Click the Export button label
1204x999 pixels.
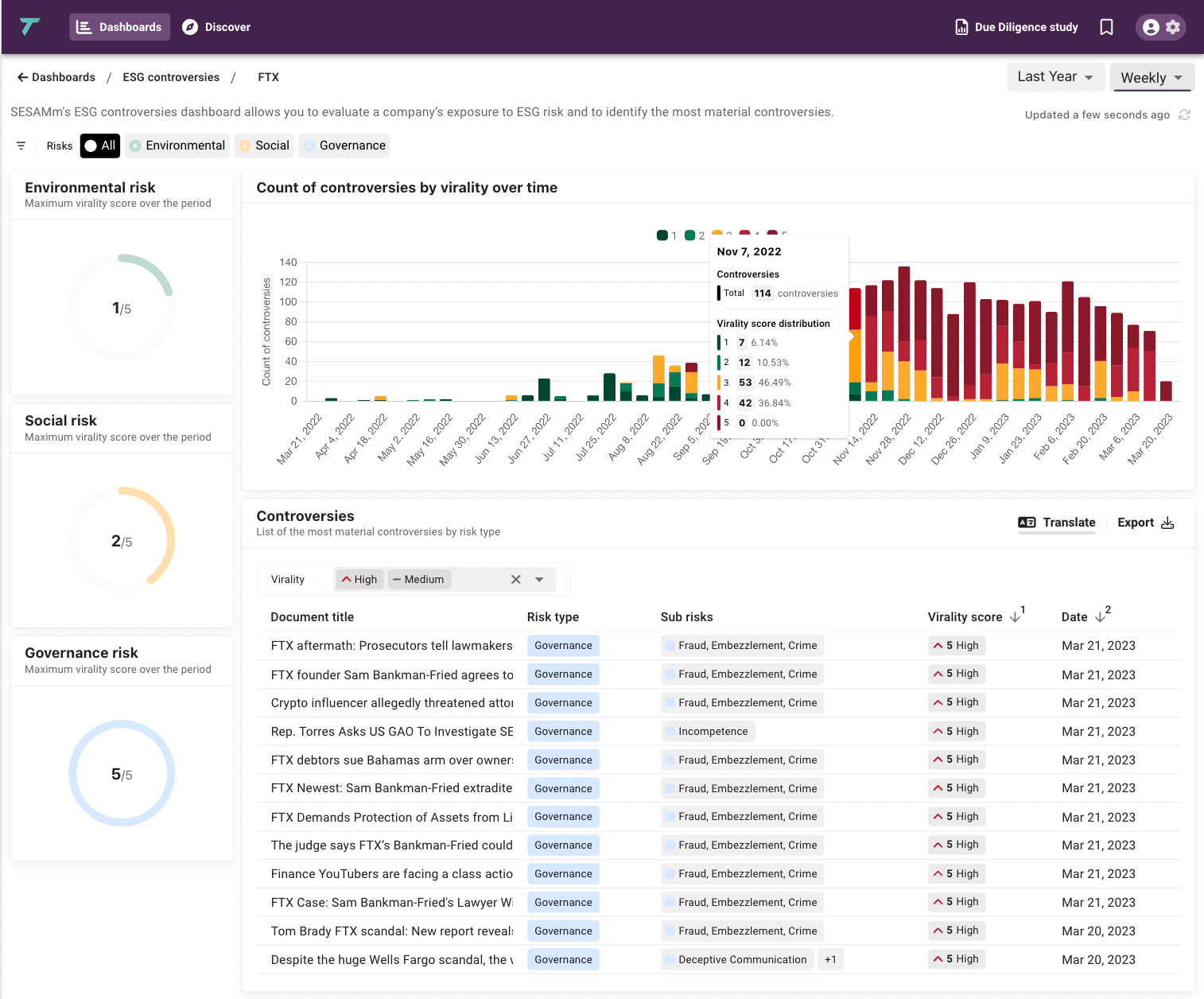(x=1136, y=523)
